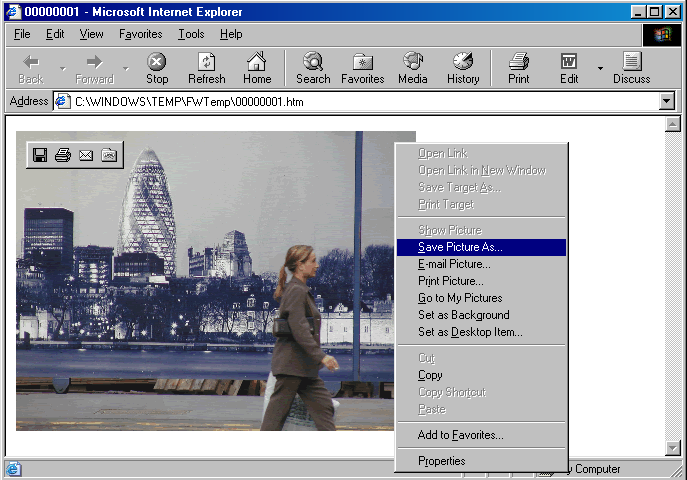
Task: Click the Print toolbar icon
Action: coord(518,67)
